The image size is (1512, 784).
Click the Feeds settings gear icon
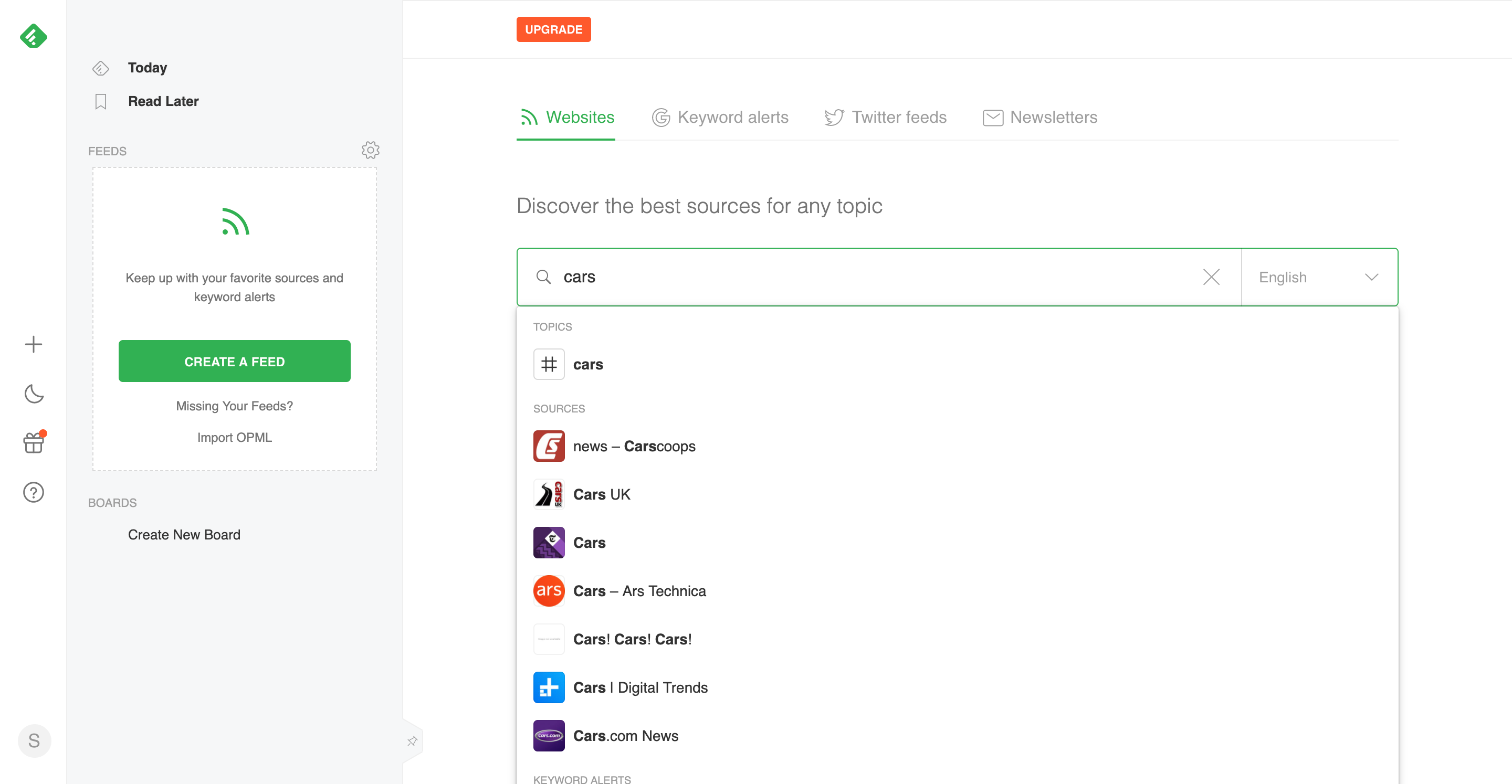pos(370,150)
